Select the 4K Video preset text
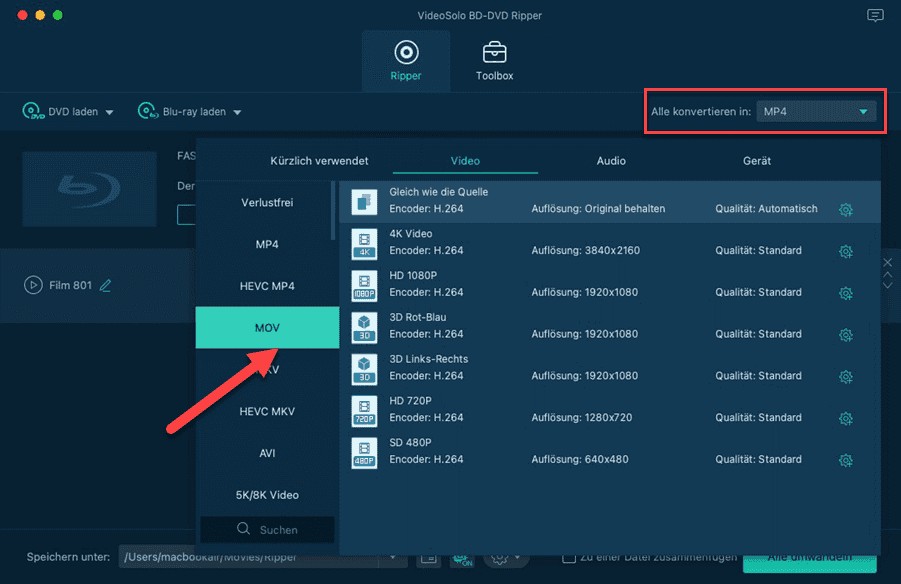Image resolution: width=901 pixels, height=584 pixels. tap(410, 234)
